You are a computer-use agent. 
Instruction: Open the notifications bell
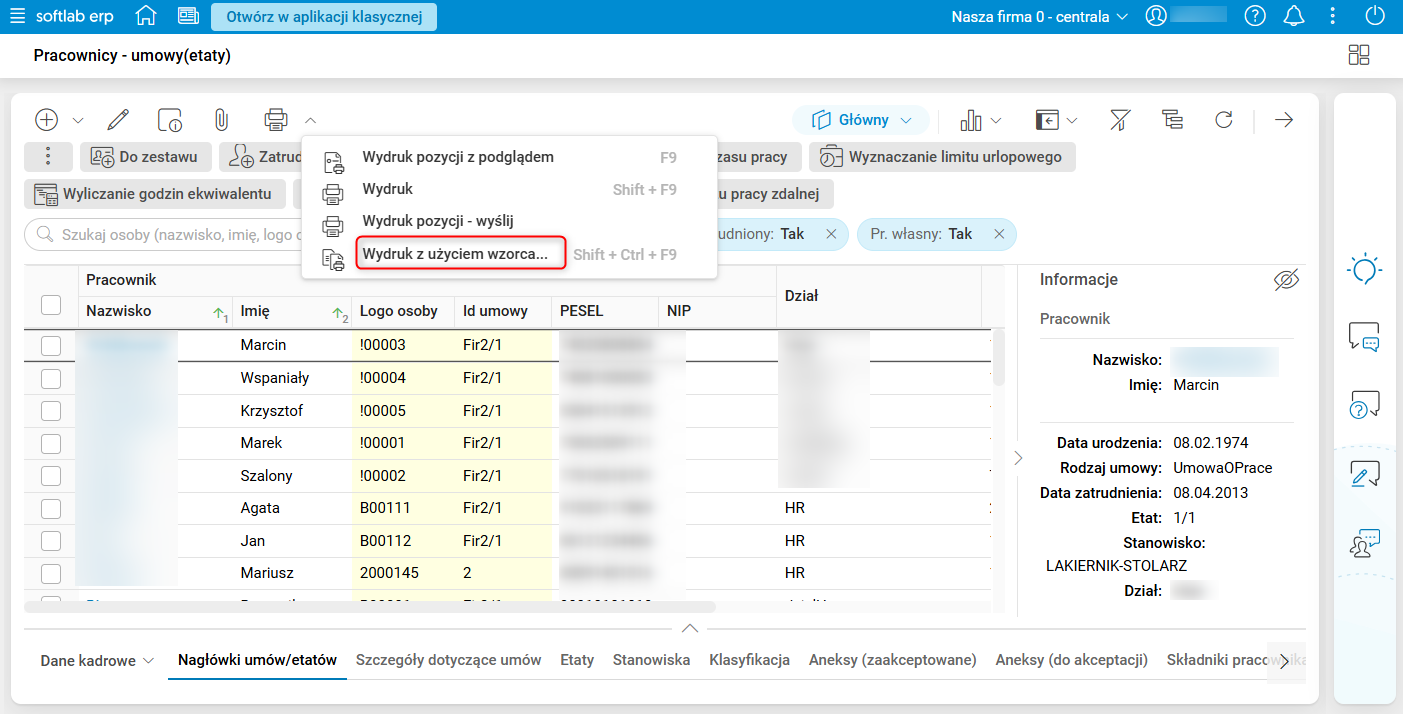coord(1294,16)
